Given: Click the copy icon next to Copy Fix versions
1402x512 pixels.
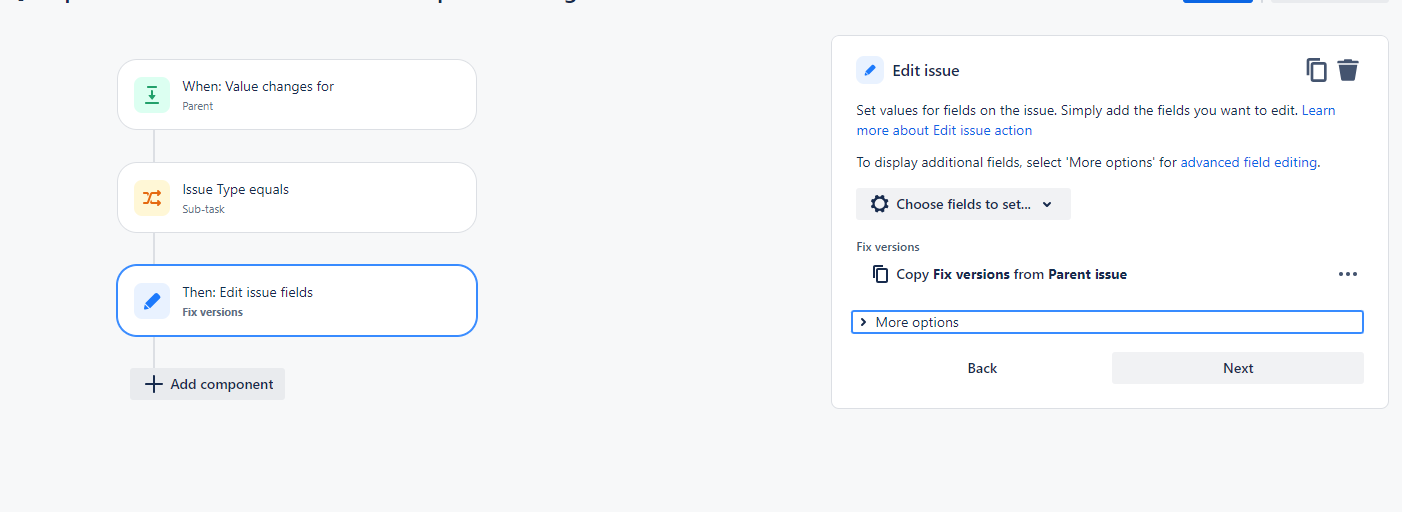Looking at the screenshot, I should tap(881, 274).
